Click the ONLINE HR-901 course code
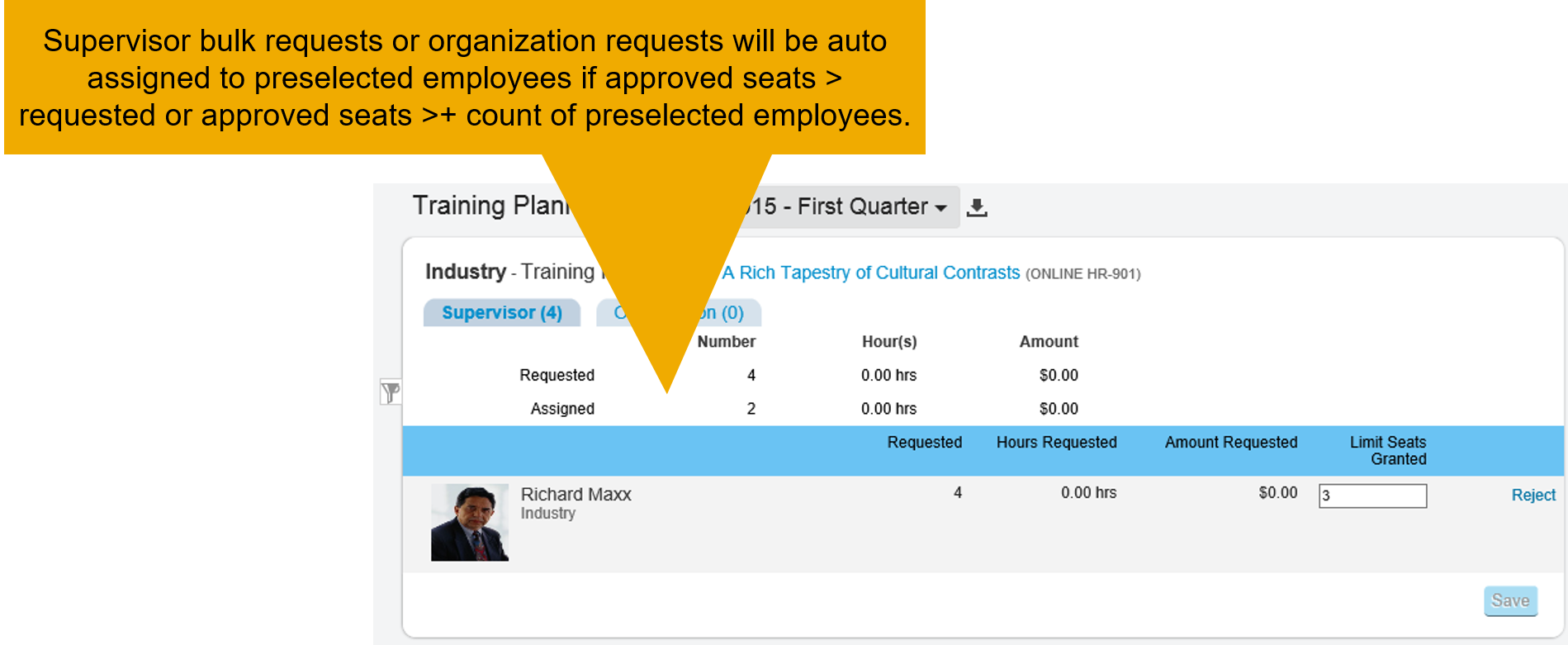The image size is (1568, 645). 1082,274
